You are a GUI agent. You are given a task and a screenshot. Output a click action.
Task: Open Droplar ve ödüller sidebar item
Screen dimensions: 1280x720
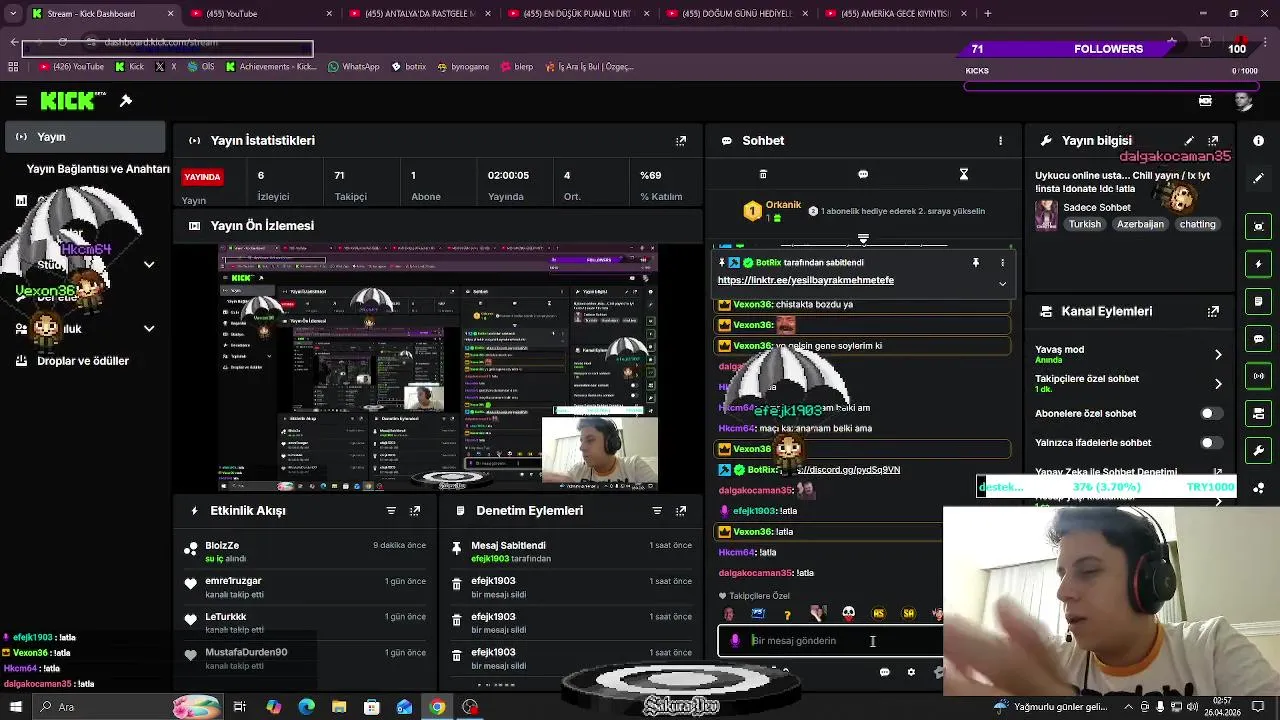pos(84,361)
